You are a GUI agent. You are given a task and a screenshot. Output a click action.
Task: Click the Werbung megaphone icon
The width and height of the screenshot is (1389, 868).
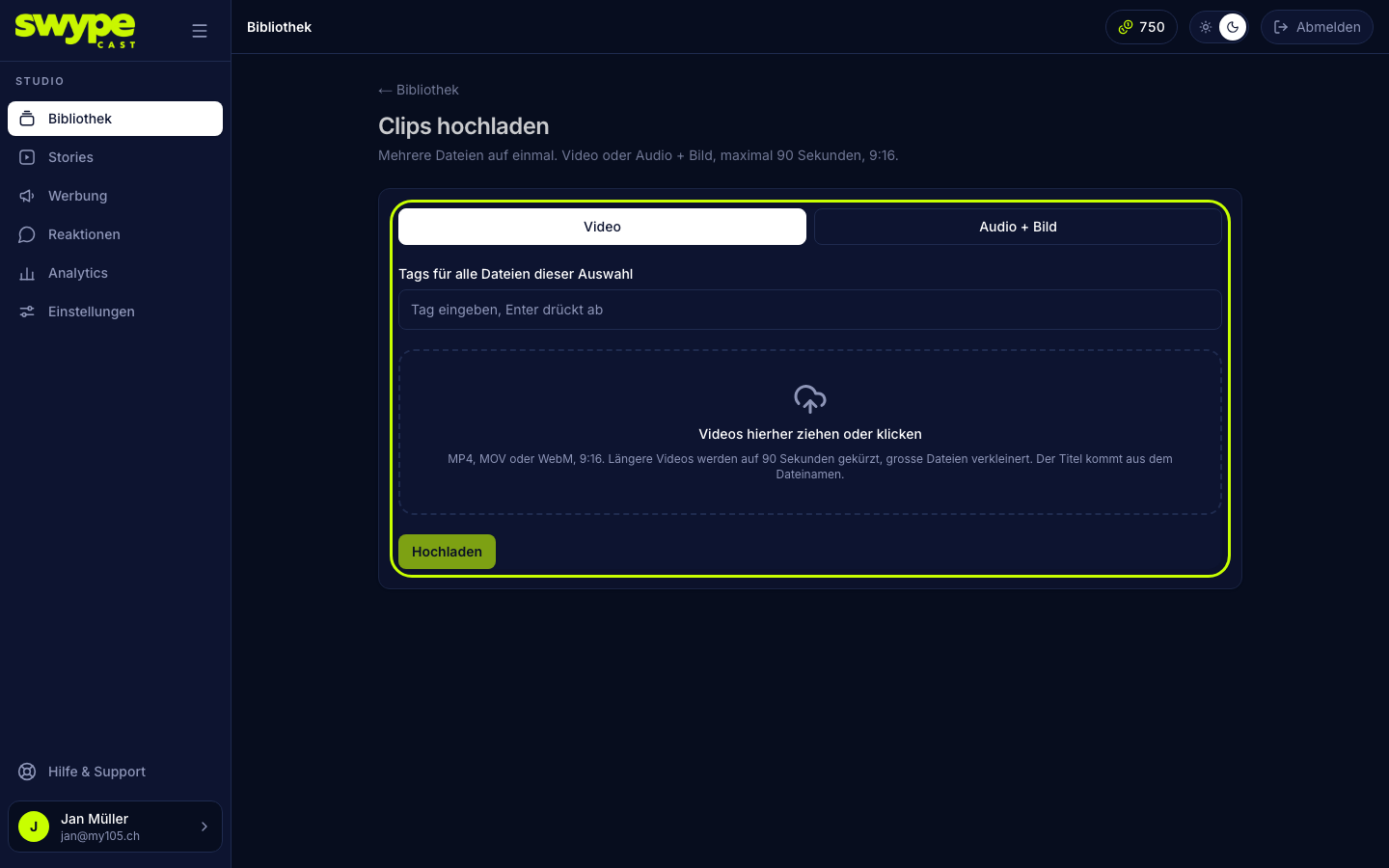coord(27,196)
